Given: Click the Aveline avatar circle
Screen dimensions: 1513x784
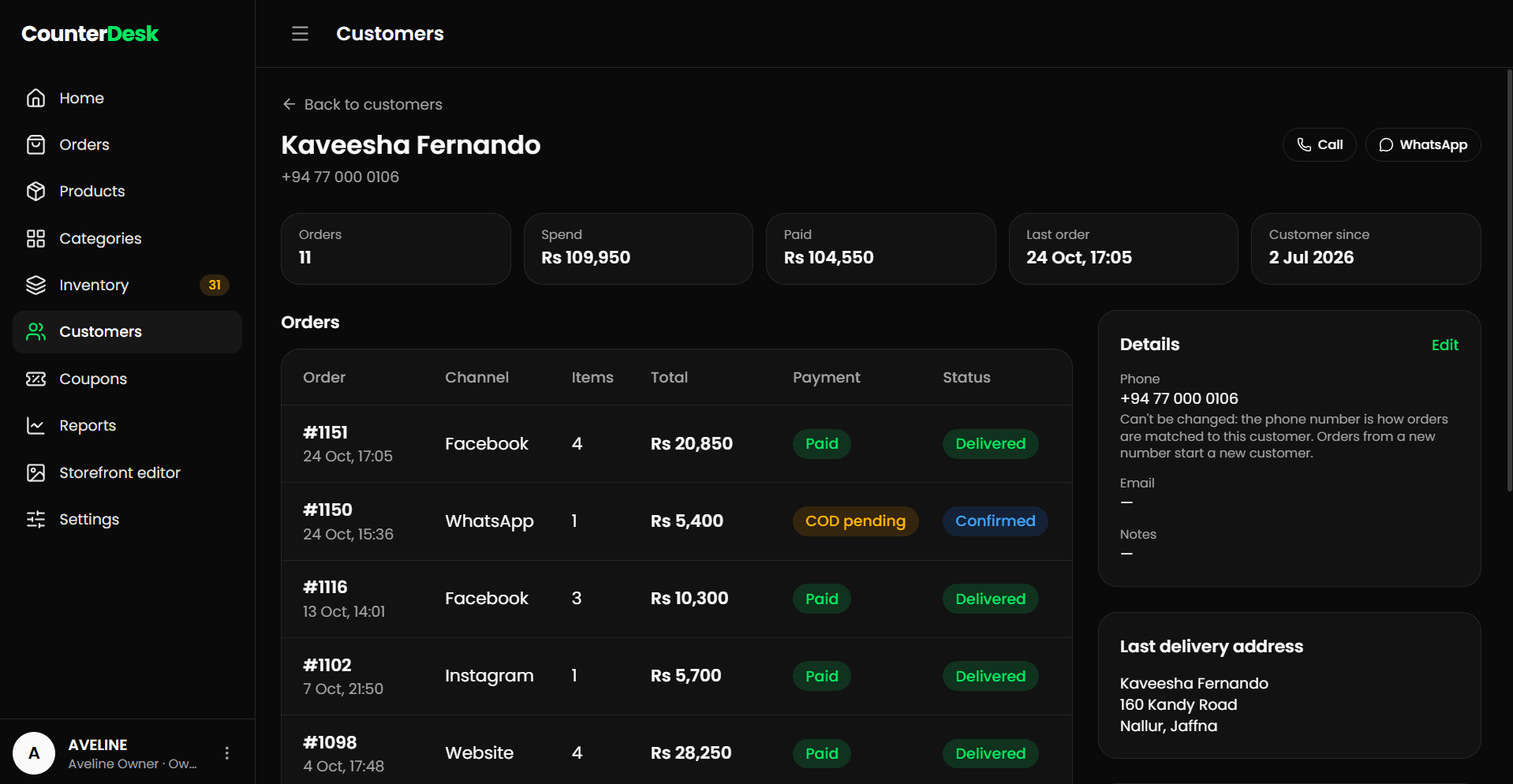Looking at the screenshot, I should pos(34,753).
